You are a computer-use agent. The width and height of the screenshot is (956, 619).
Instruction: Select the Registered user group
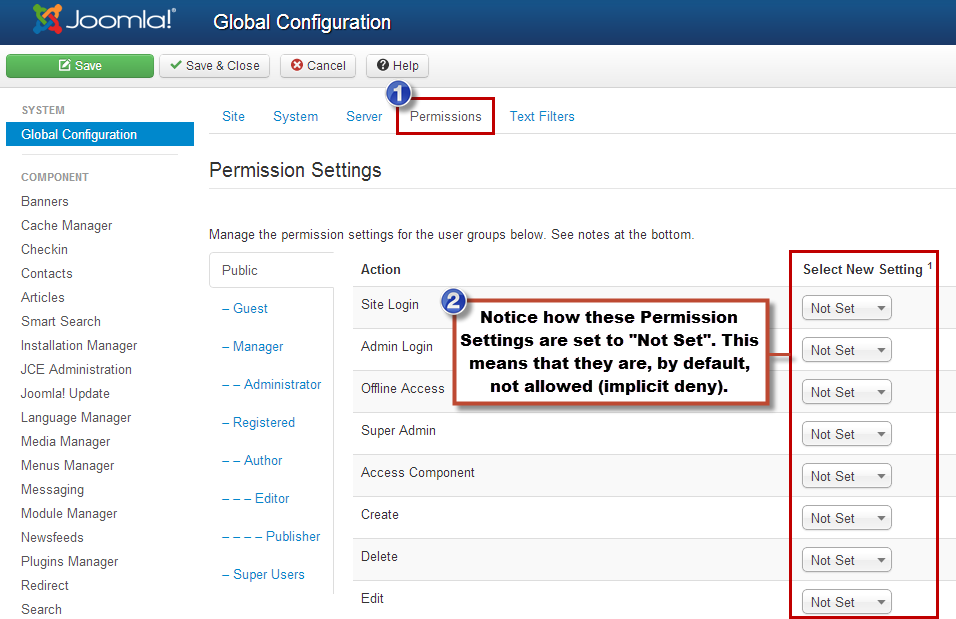(258, 423)
